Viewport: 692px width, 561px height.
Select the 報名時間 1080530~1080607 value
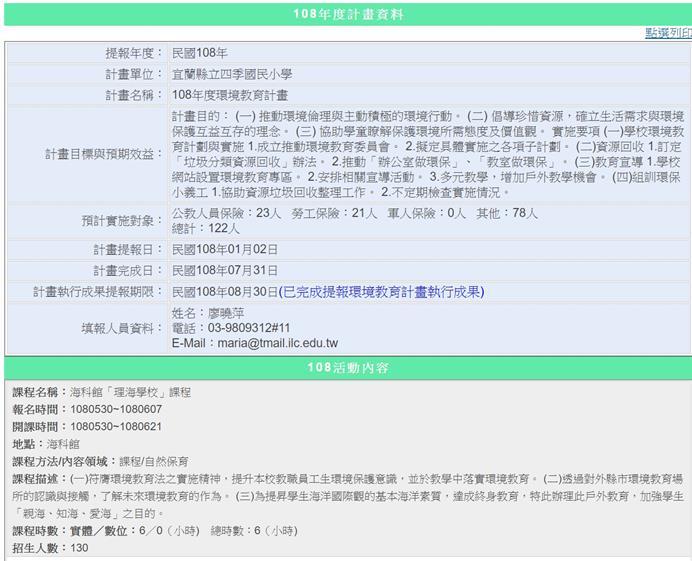coord(116,409)
